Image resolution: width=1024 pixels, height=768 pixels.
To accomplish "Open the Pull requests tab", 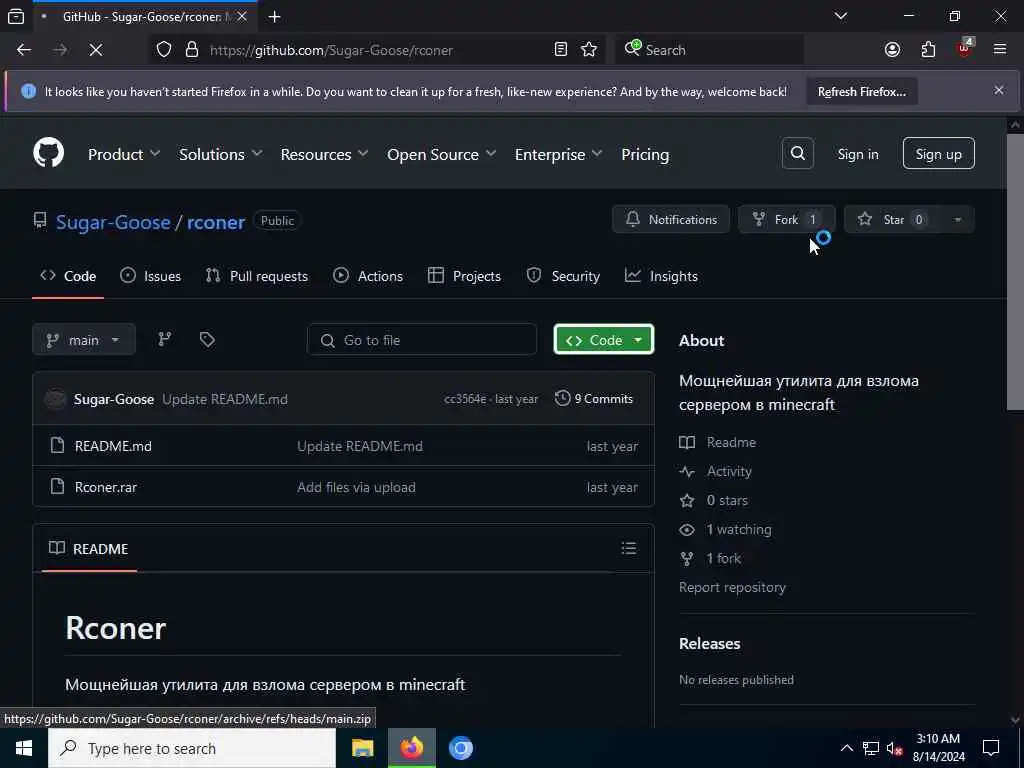I will (x=257, y=276).
